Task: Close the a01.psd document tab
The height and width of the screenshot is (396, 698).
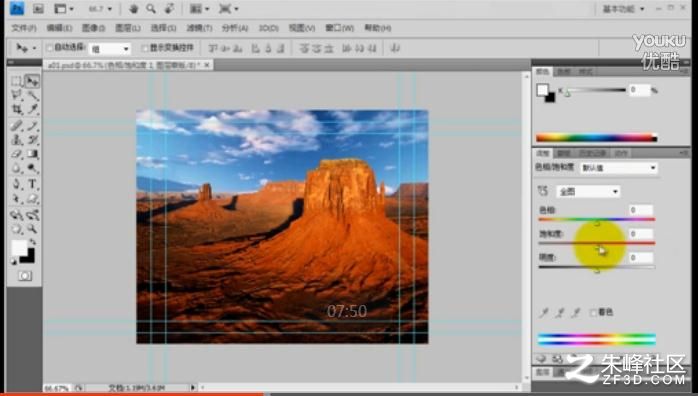Action: [207, 65]
